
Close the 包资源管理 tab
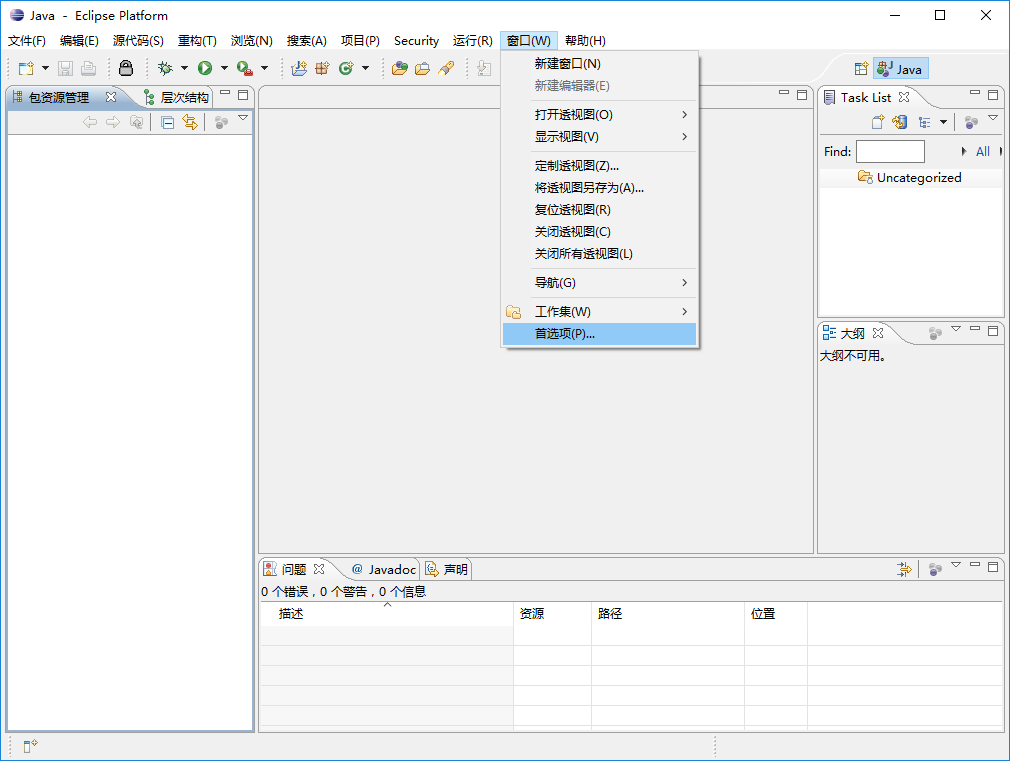[x=111, y=97]
